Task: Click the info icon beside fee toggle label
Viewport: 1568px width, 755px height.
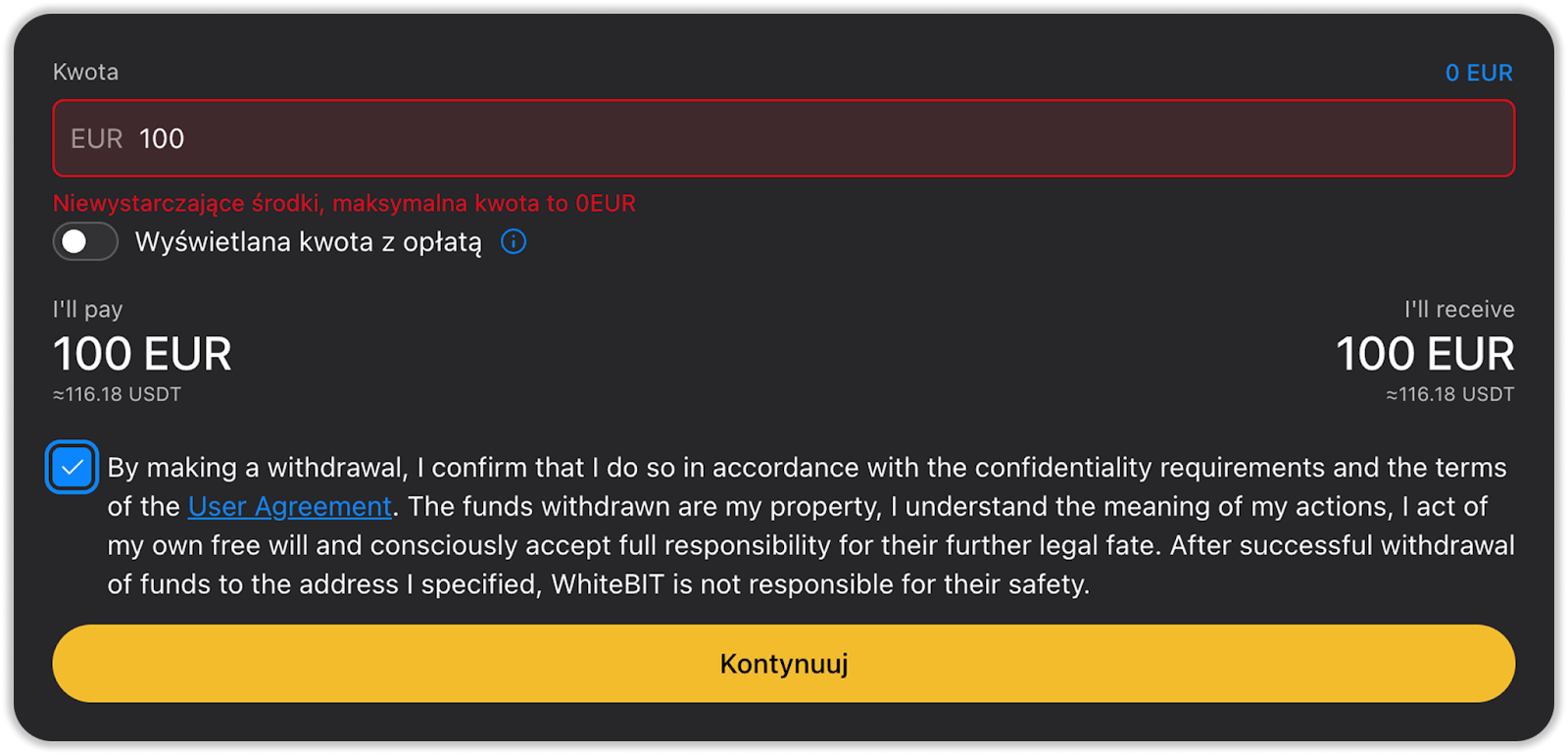Action: pos(514,241)
